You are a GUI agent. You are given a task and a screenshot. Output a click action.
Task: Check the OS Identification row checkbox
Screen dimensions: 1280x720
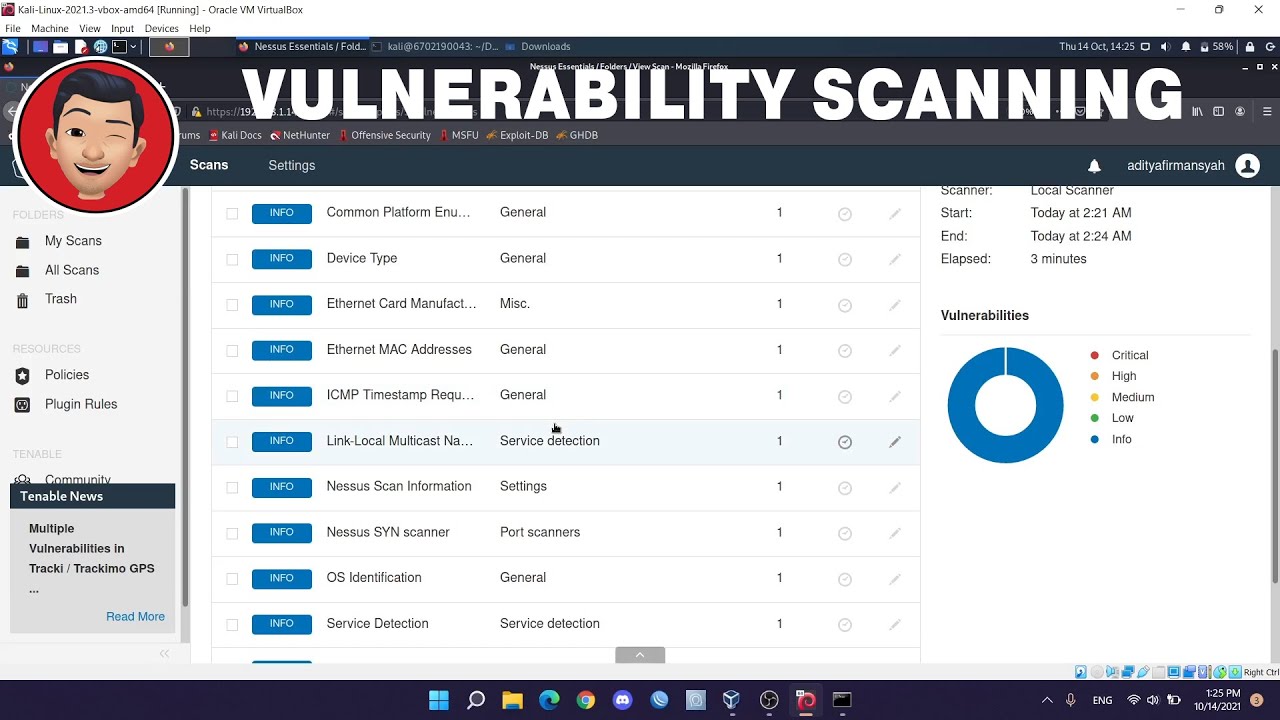pyautogui.click(x=232, y=578)
